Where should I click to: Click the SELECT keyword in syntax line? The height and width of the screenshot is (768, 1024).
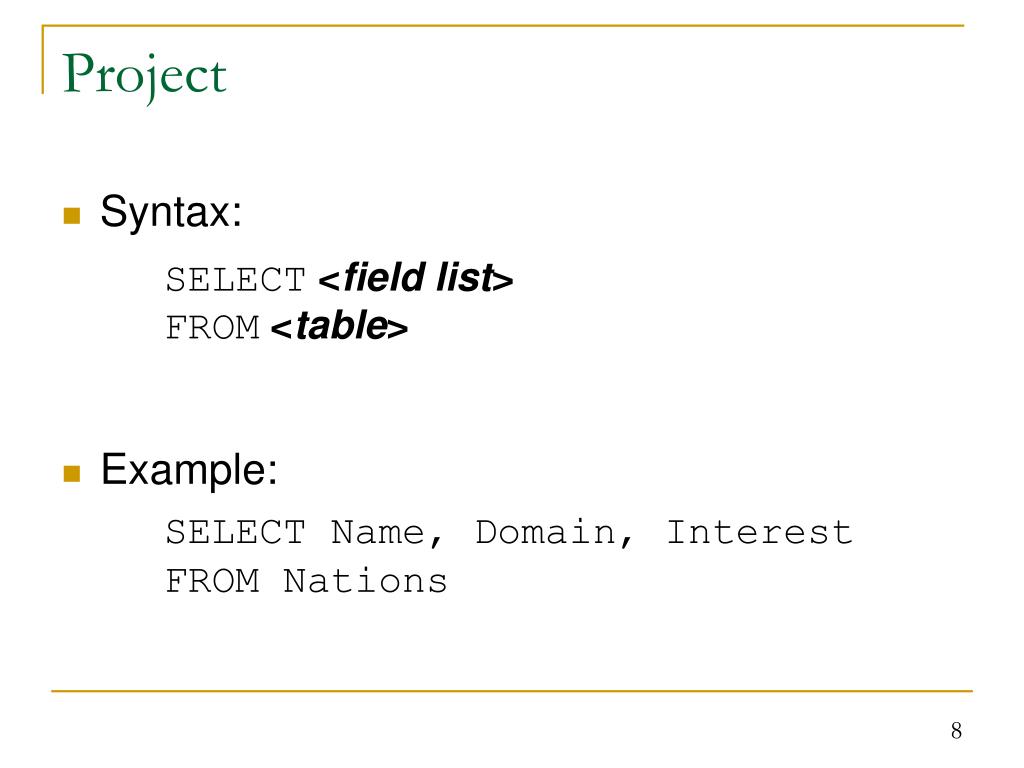(236, 280)
